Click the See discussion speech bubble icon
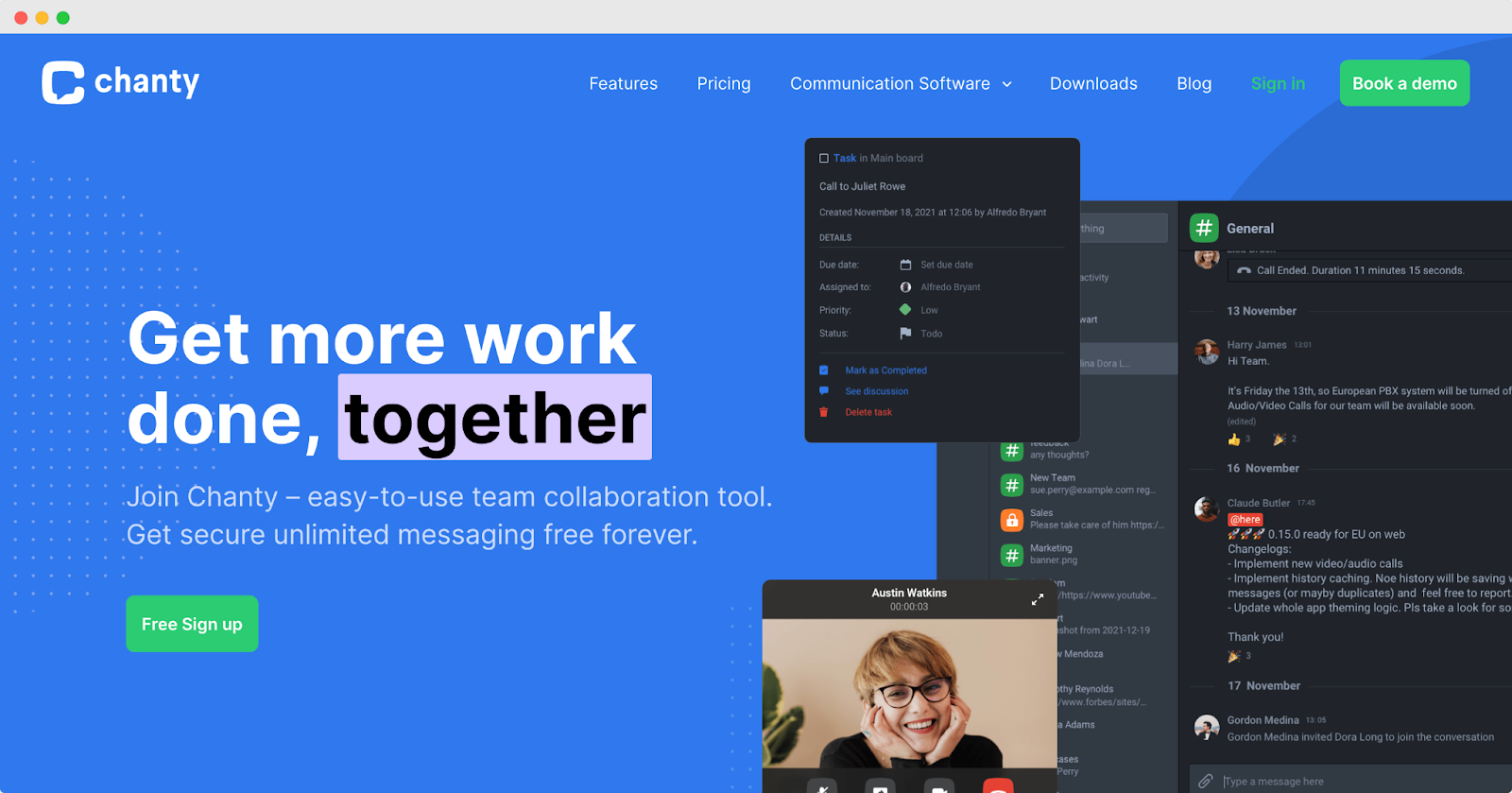The width and height of the screenshot is (1512, 793). pyautogui.click(x=824, y=391)
